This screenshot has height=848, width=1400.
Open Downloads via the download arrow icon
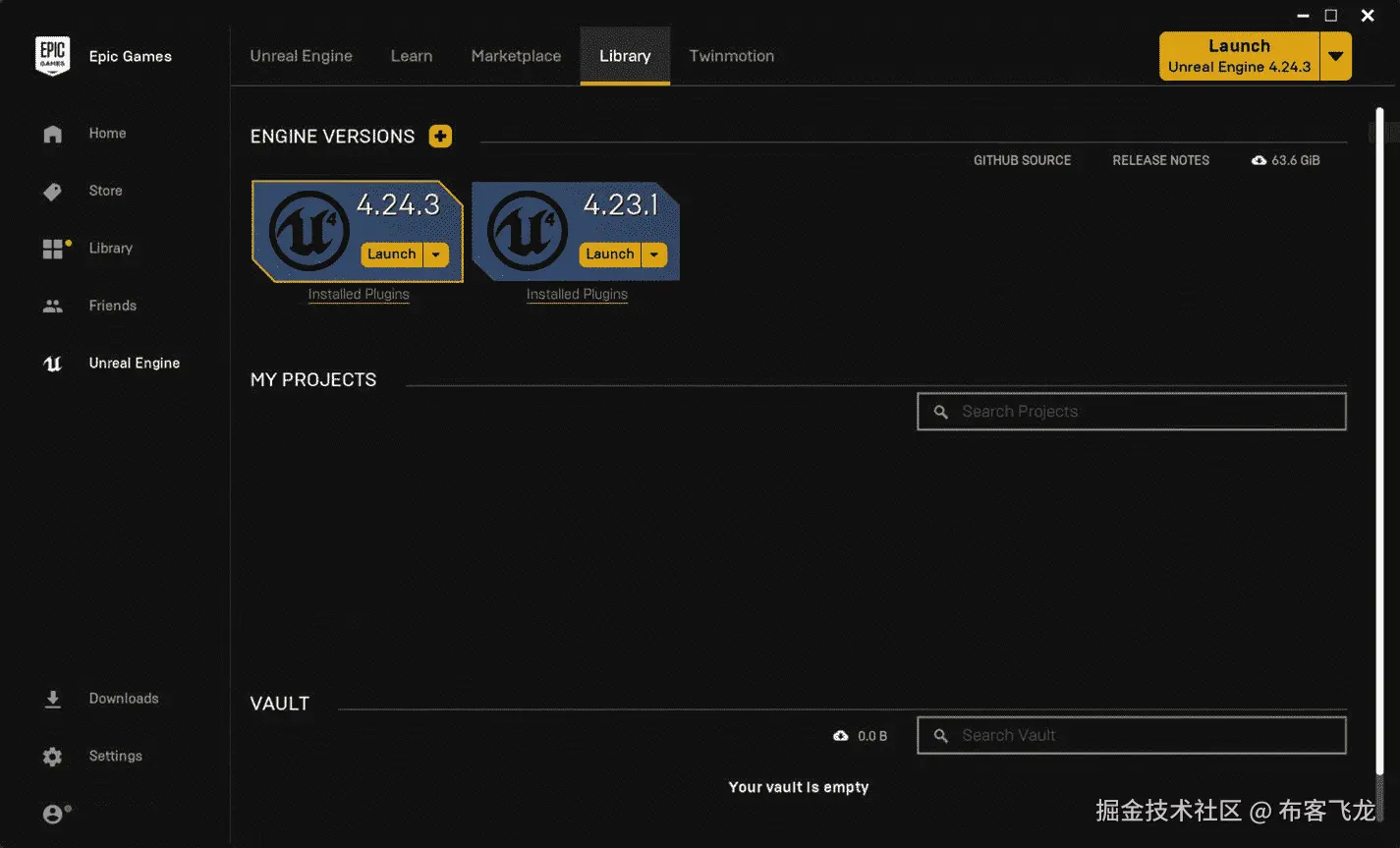pyautogui.click(x=53, y=699)
